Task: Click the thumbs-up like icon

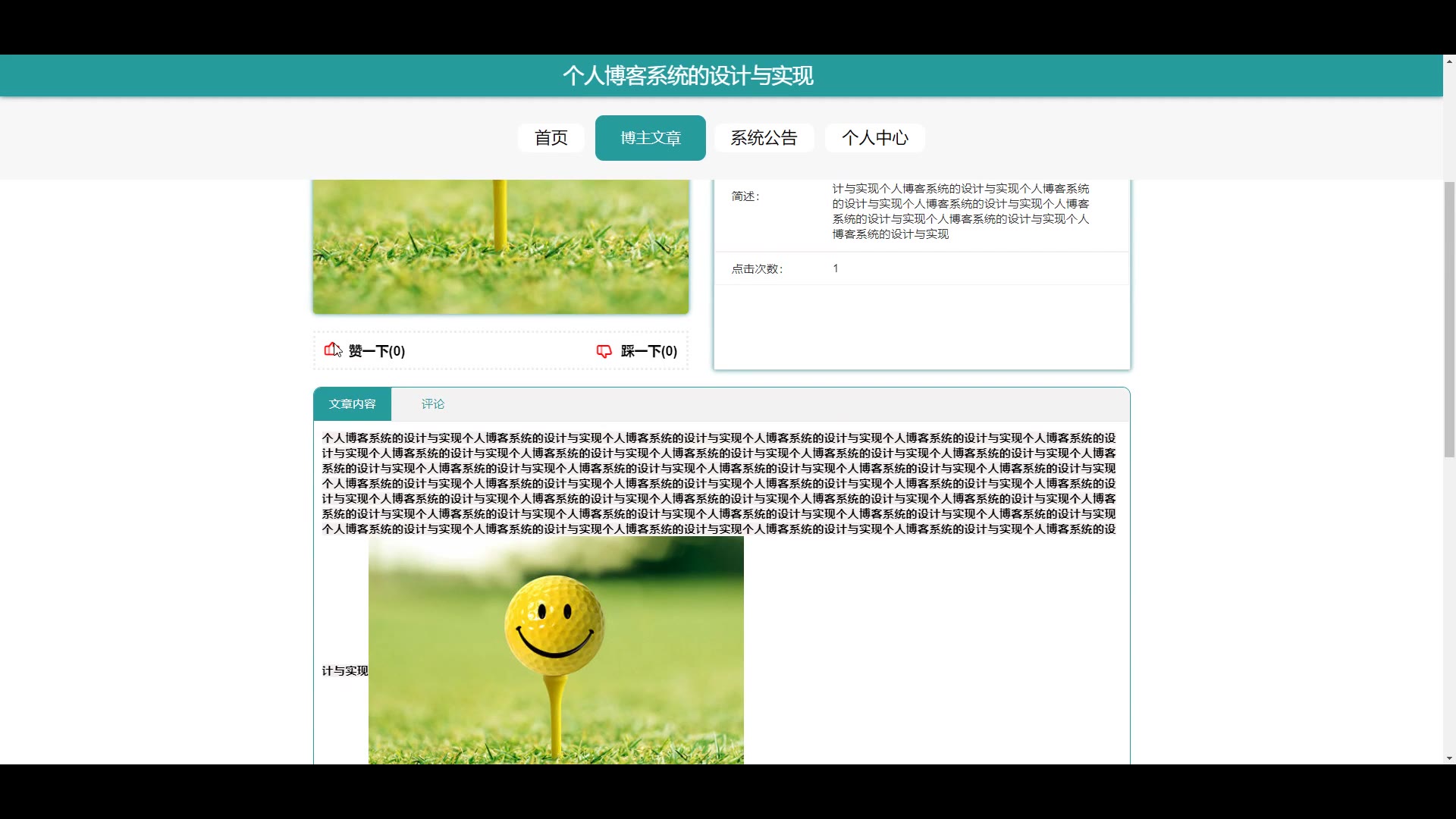Action: tap(332, 350)
